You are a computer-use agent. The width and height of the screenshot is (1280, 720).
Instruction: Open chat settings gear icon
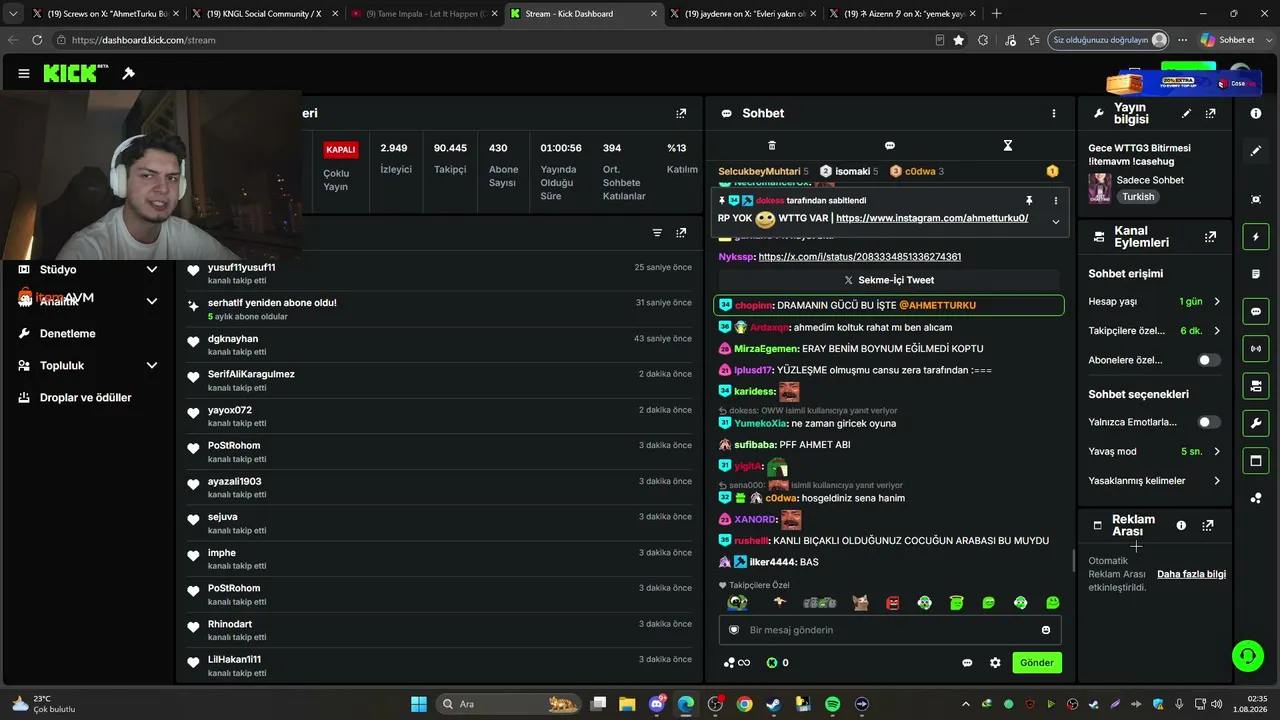point(995,662)
